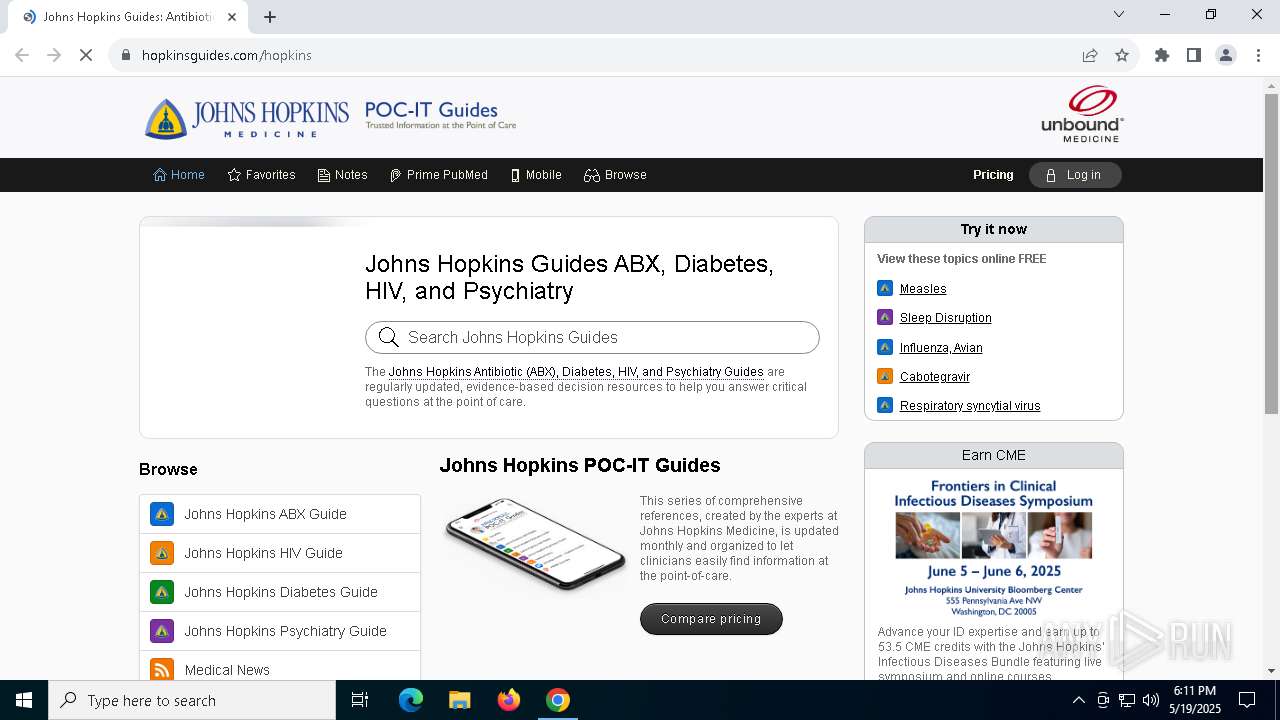
Task: Open the Sleep Disruption topic
Action: tap(946, 318)
